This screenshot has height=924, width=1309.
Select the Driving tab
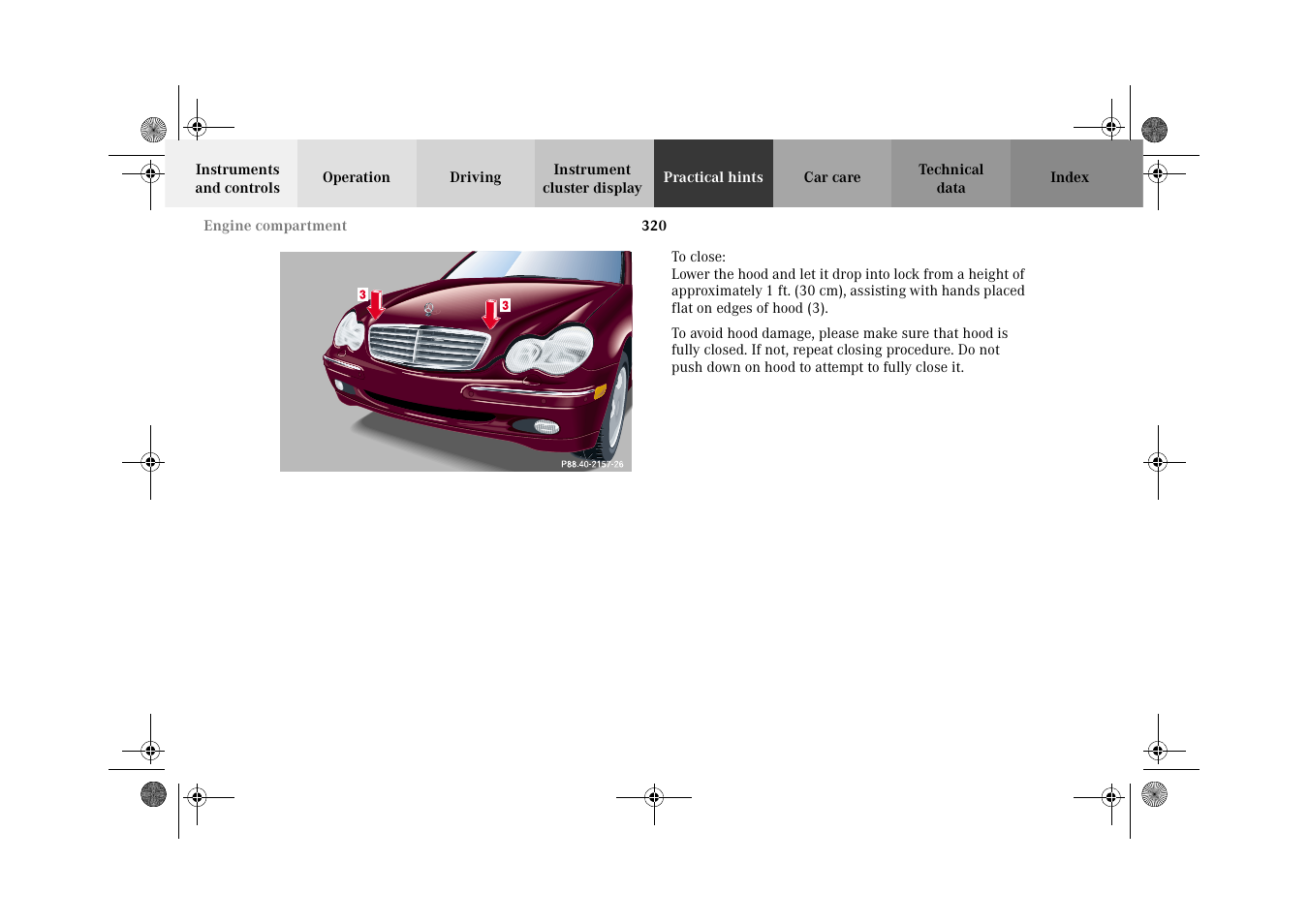[476, 173]
